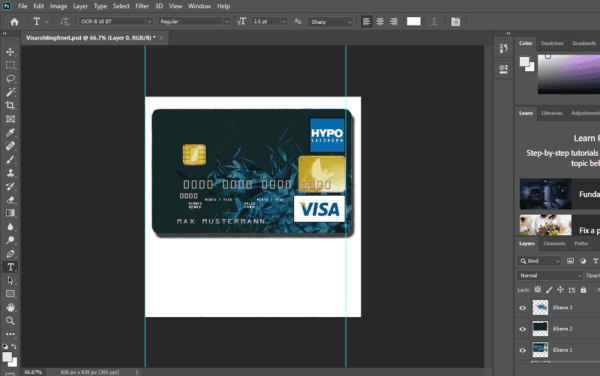
Task: Hide the Ebene 3 layer
Action: 522,308
